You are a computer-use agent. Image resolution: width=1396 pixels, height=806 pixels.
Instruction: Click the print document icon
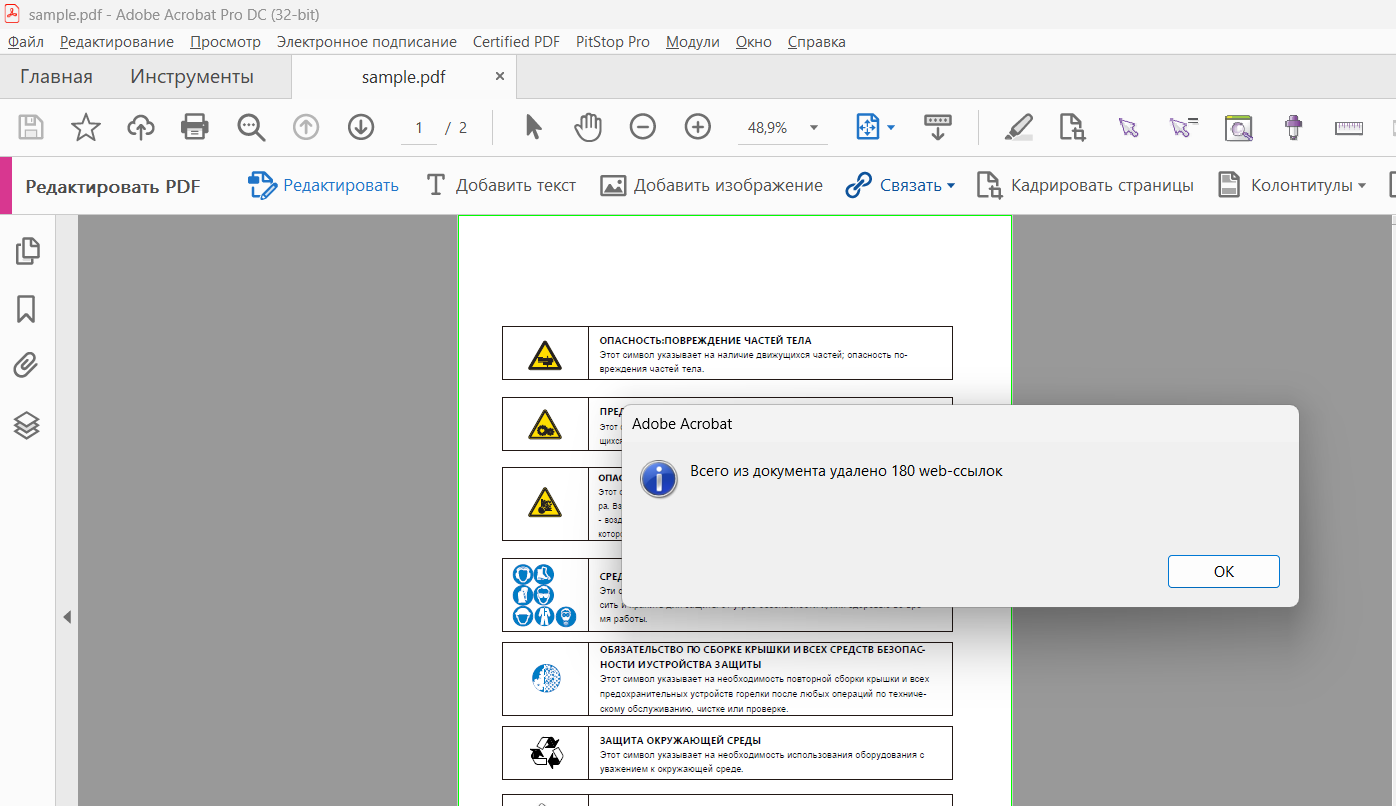point(194,127)
